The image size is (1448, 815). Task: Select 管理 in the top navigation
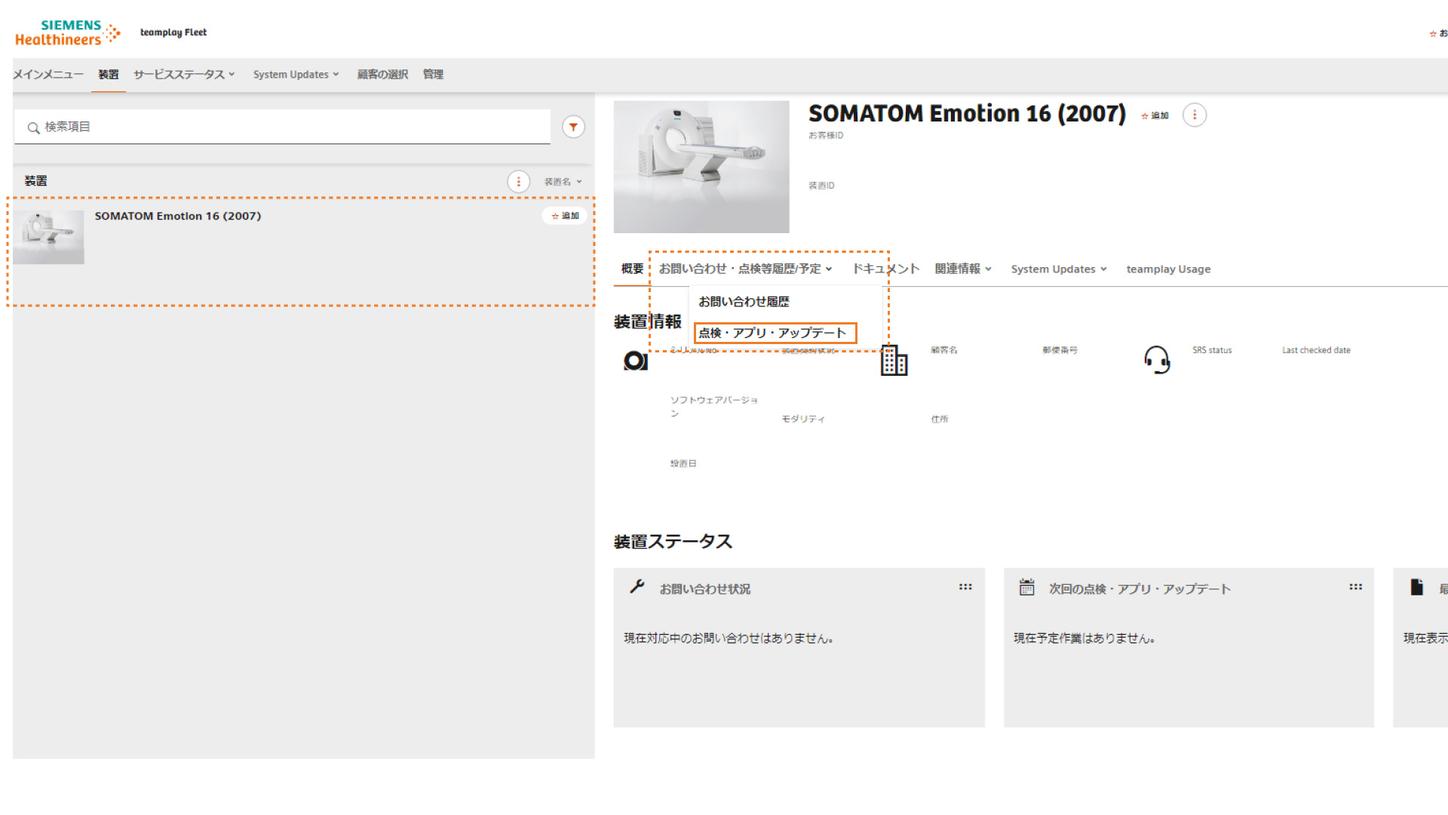[x=432, y=73]
